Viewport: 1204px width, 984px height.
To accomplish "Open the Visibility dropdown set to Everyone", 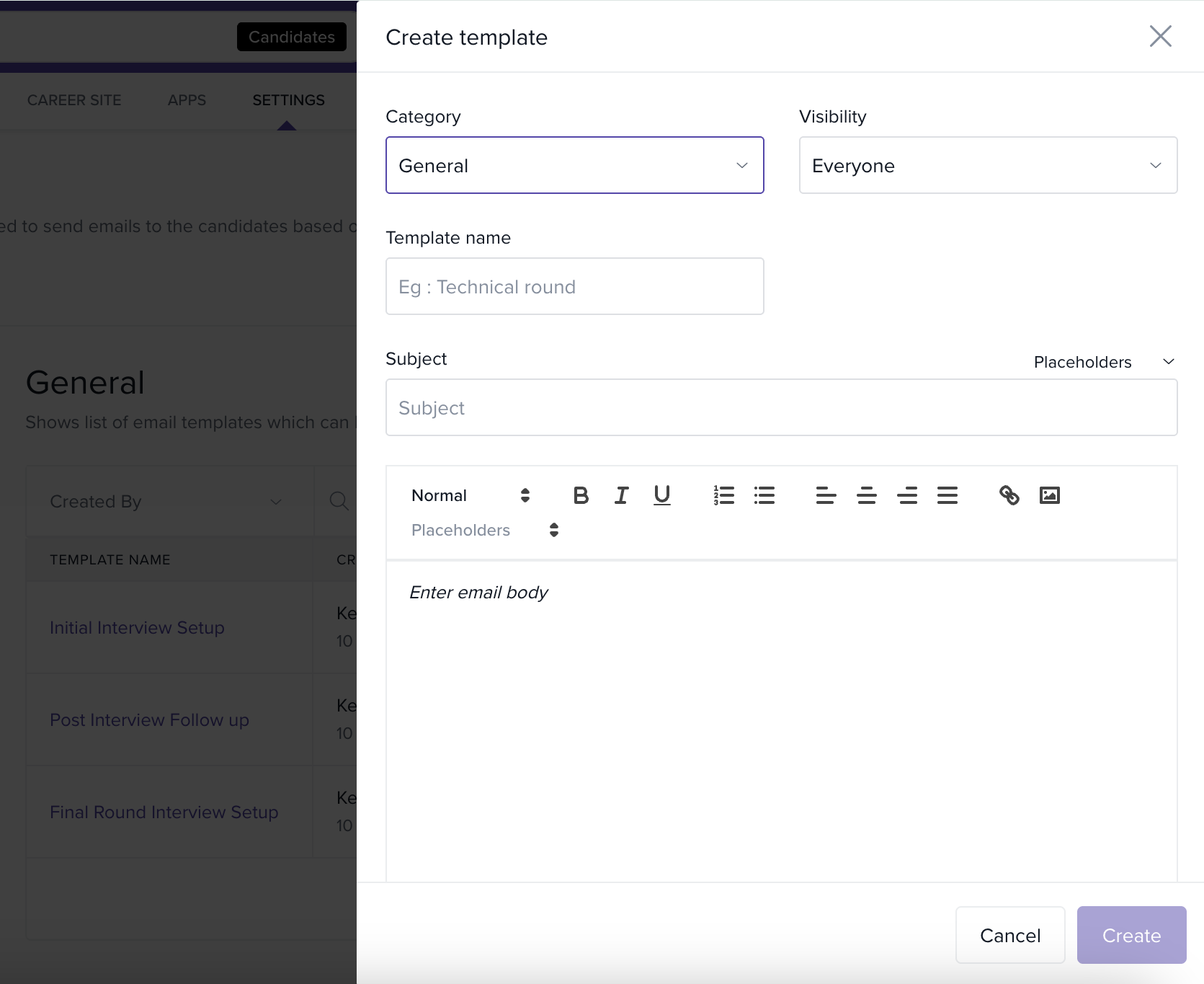I will click(987, 165).
